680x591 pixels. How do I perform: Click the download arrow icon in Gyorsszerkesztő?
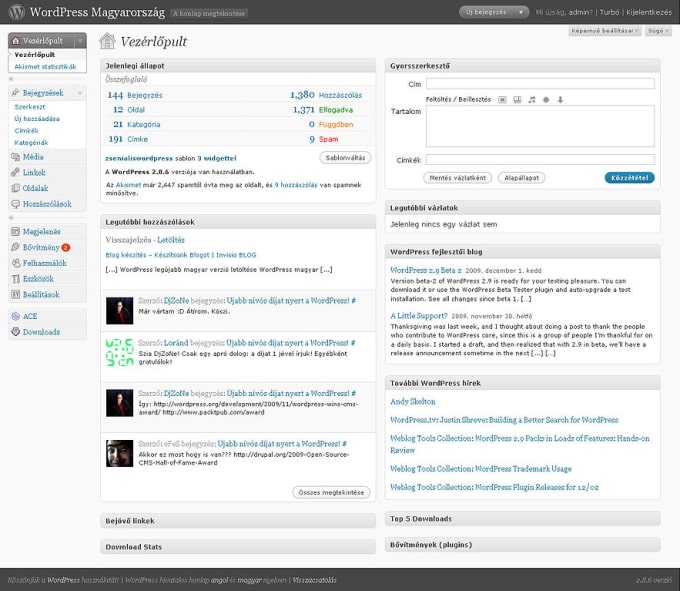tap(560, 100)
